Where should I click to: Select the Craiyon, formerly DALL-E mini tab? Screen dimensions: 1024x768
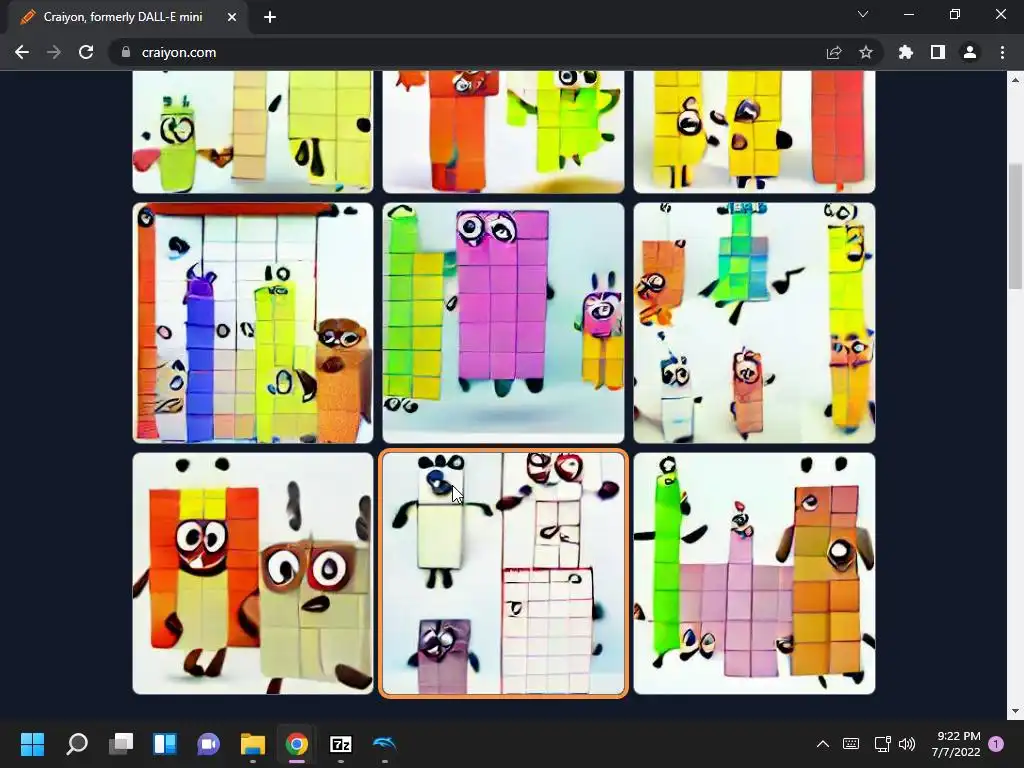tap(124, 17)
